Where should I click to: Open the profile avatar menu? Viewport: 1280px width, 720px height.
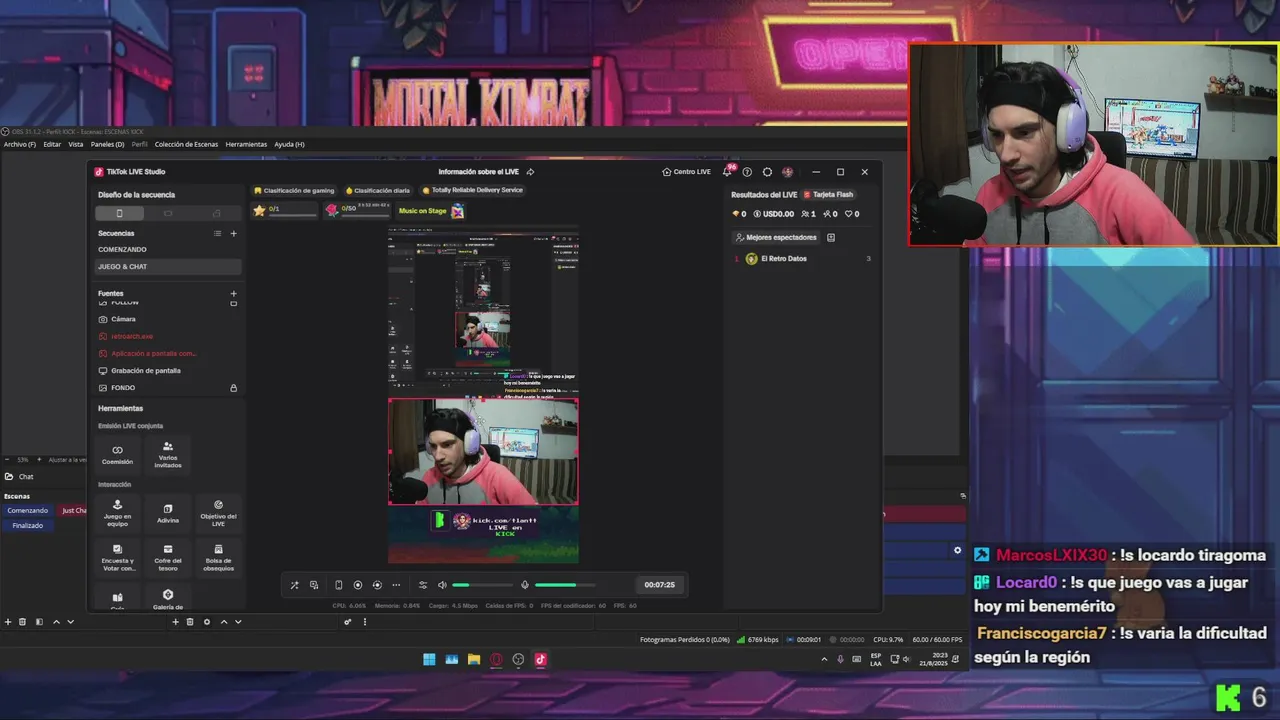[x=788, y=172]
